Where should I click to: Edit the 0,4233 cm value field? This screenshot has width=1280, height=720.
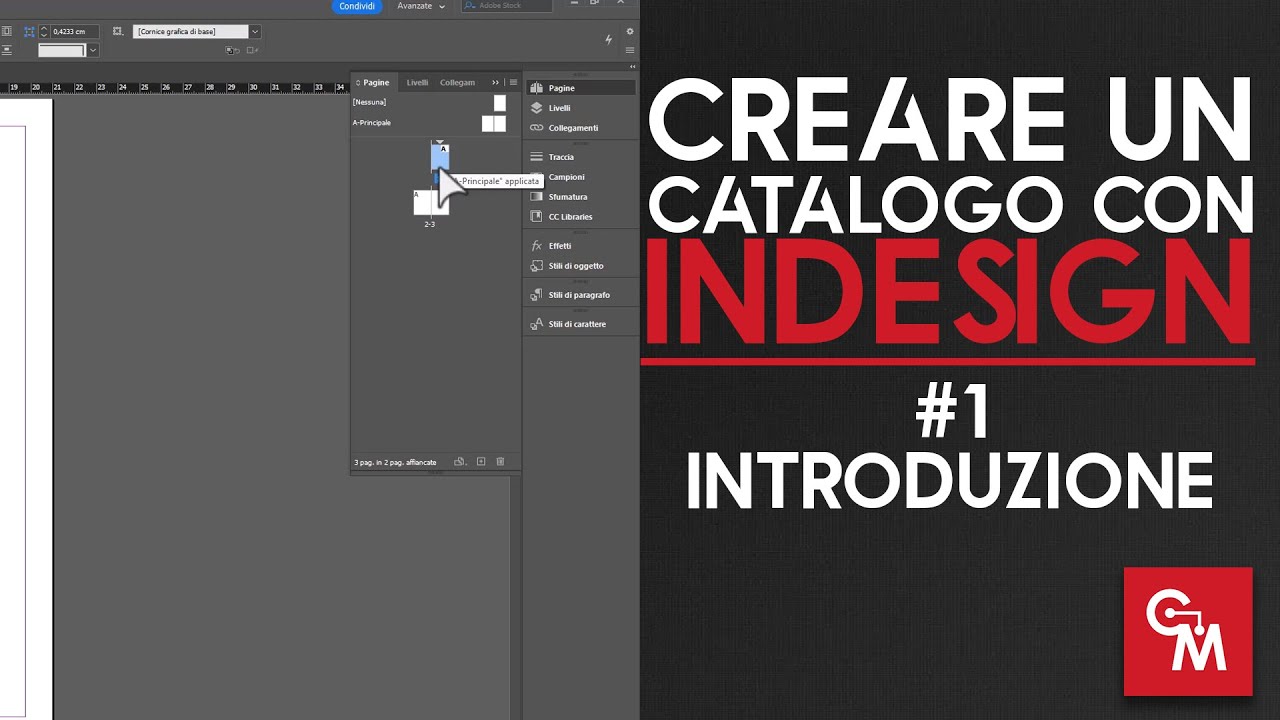point(74,32)
